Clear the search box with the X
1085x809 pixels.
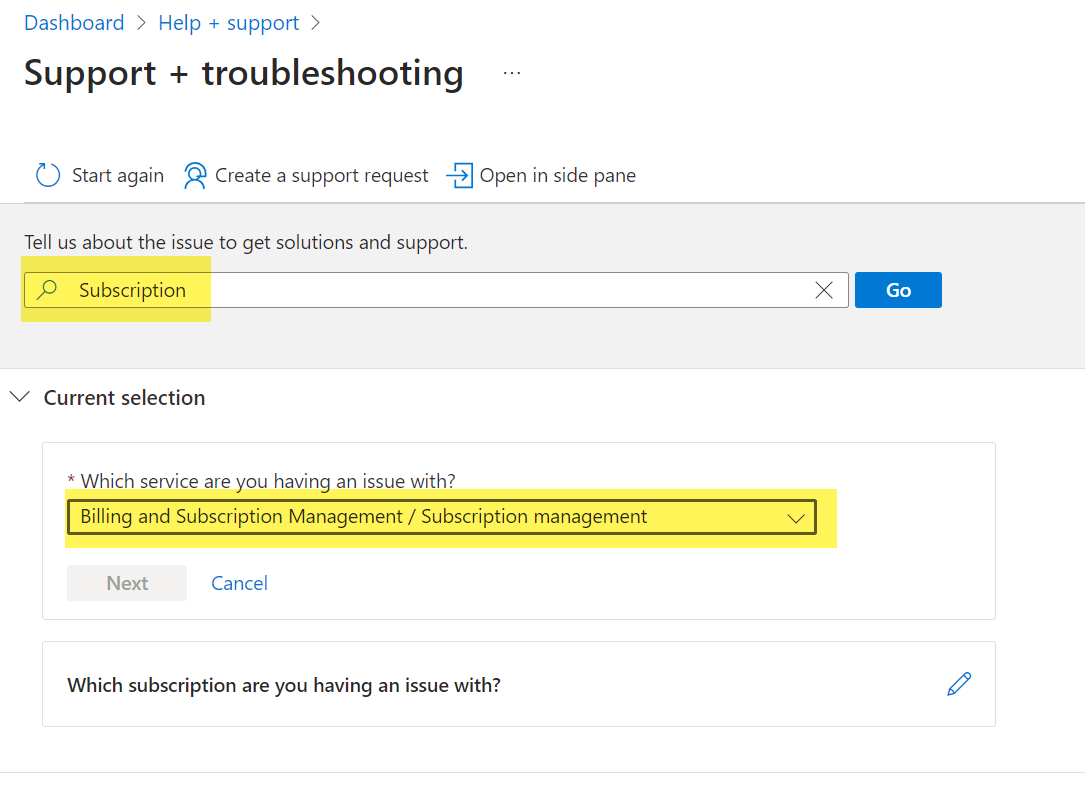point(823,290)
